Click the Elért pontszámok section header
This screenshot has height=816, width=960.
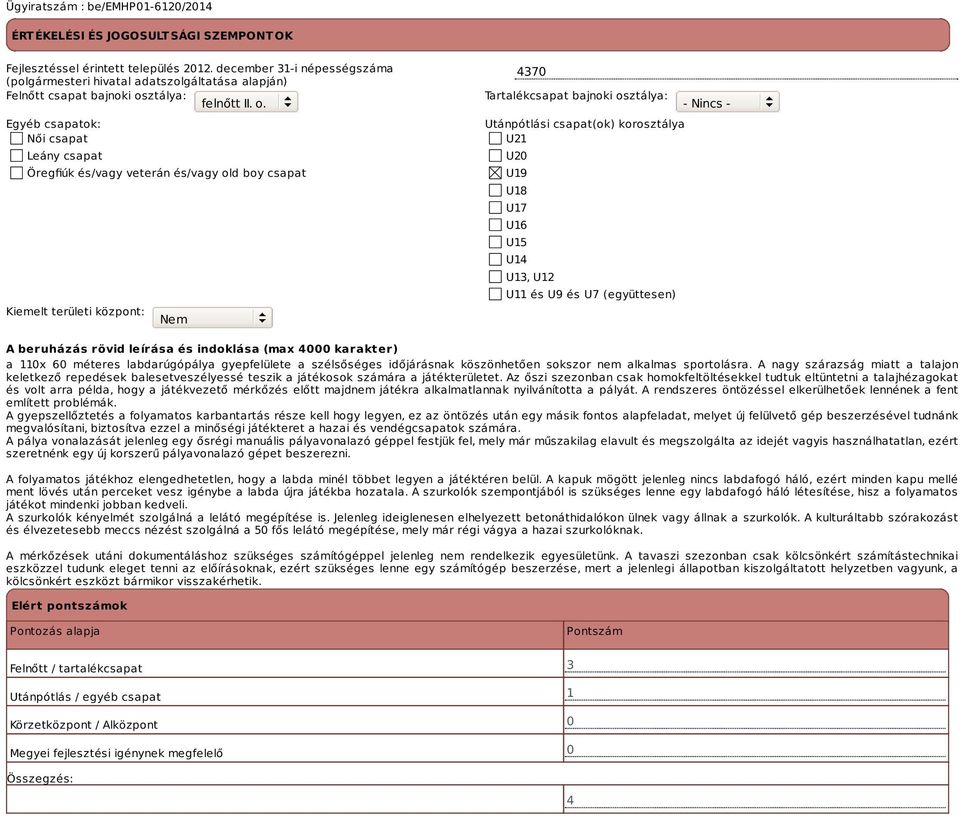point(478,605)
